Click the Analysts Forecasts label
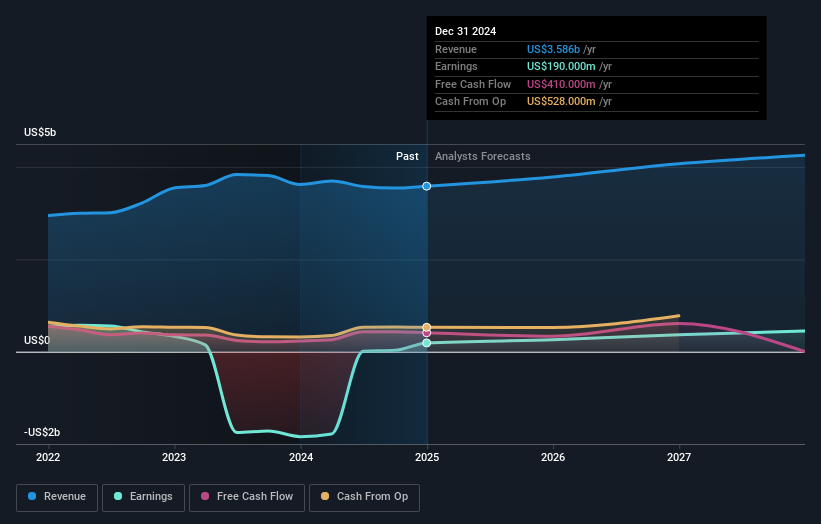 pos(483,157)
